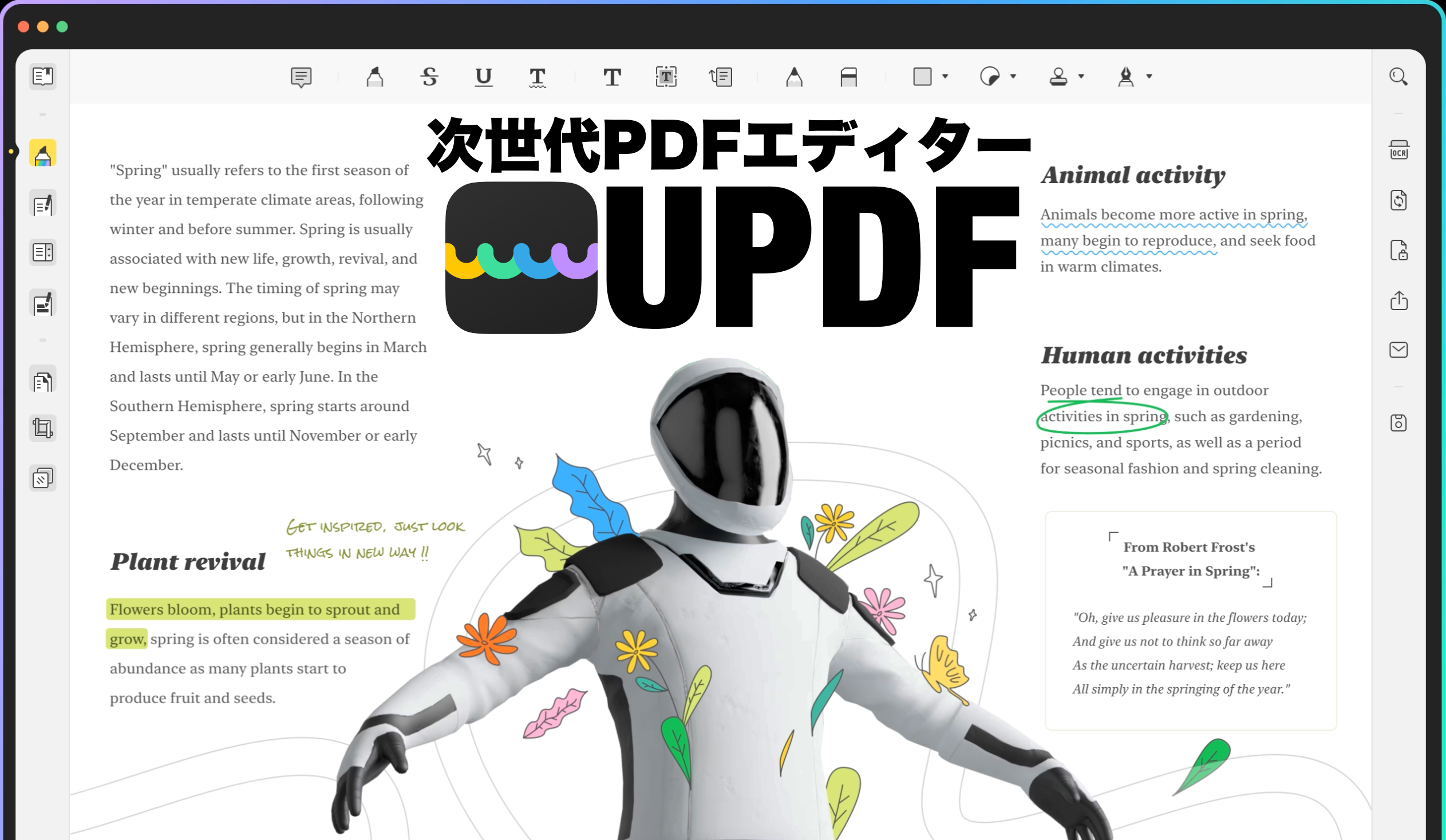Open the Search magnifier in right sidebar
The height and width of the screenshot is (840, 1446).
(1398, 77)
